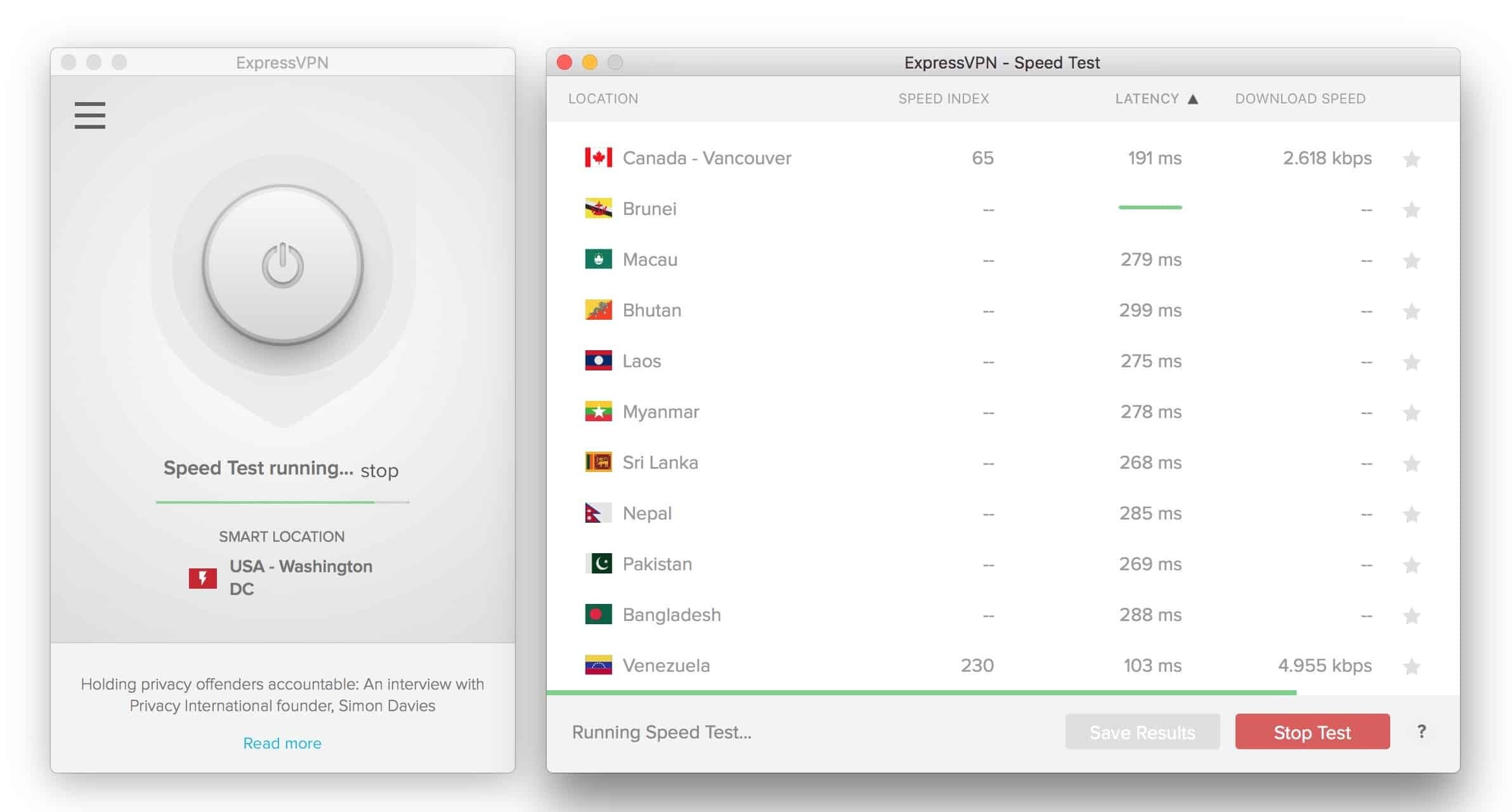1512x812 pixels.
Task: Sort the list by Speed Index header
Action: (943, 99)
